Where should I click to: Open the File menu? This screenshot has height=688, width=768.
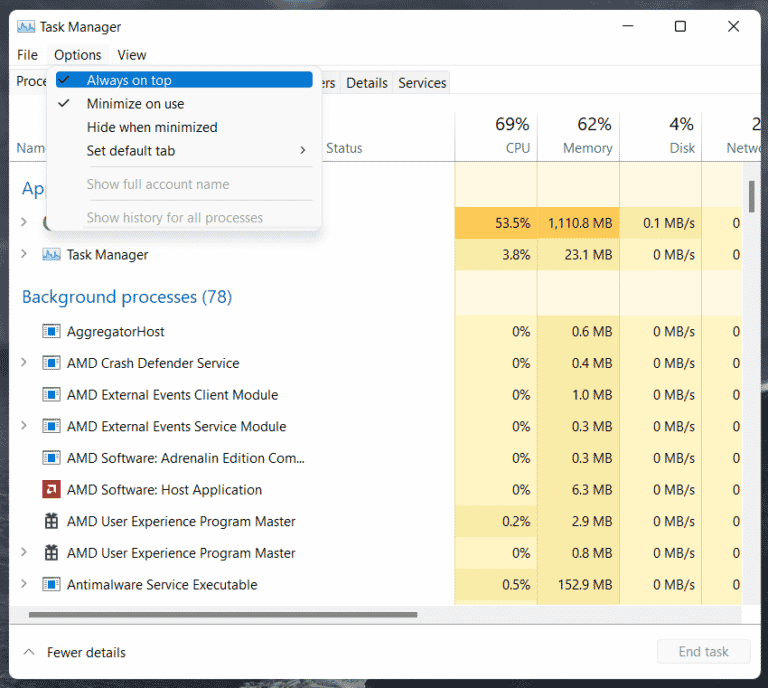click(27, 55)
